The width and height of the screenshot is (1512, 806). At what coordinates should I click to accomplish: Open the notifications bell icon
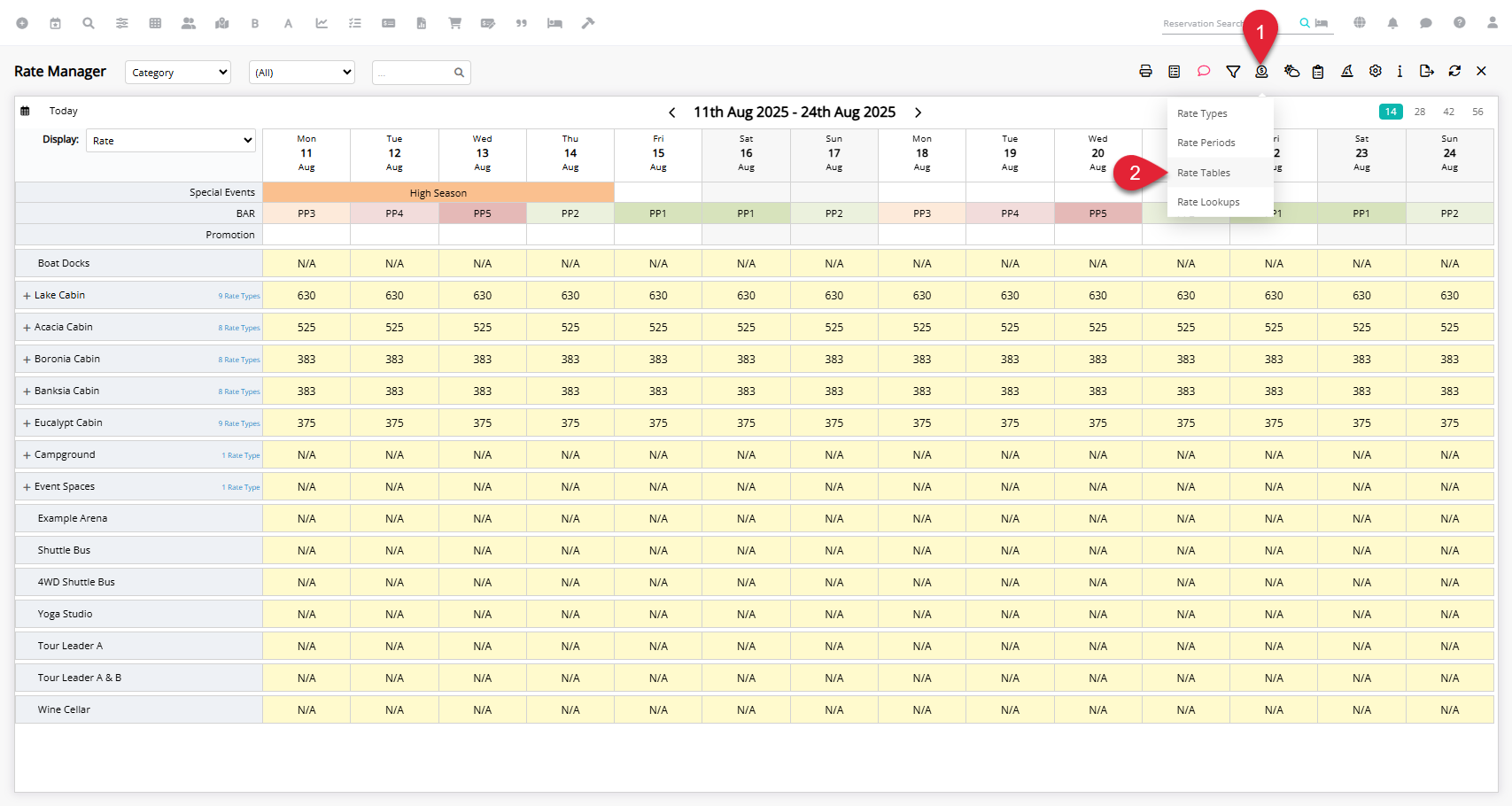pyautogui.click(x=1392, y=23)
